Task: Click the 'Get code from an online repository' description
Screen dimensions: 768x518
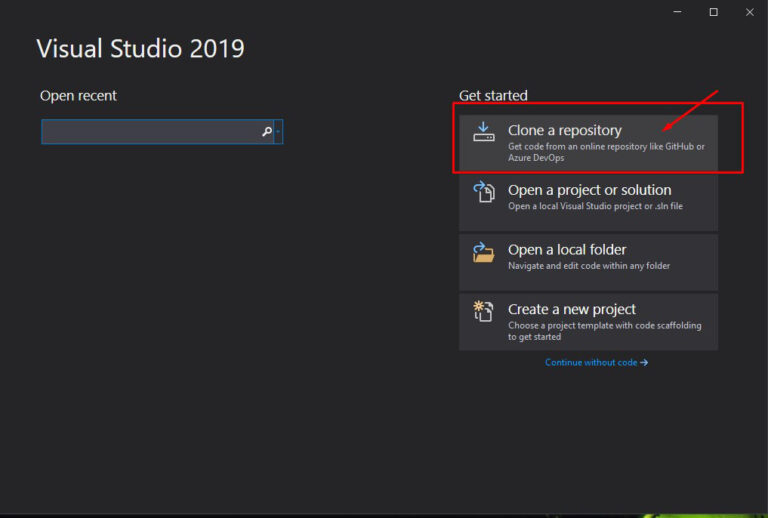Action: (606, 152)
